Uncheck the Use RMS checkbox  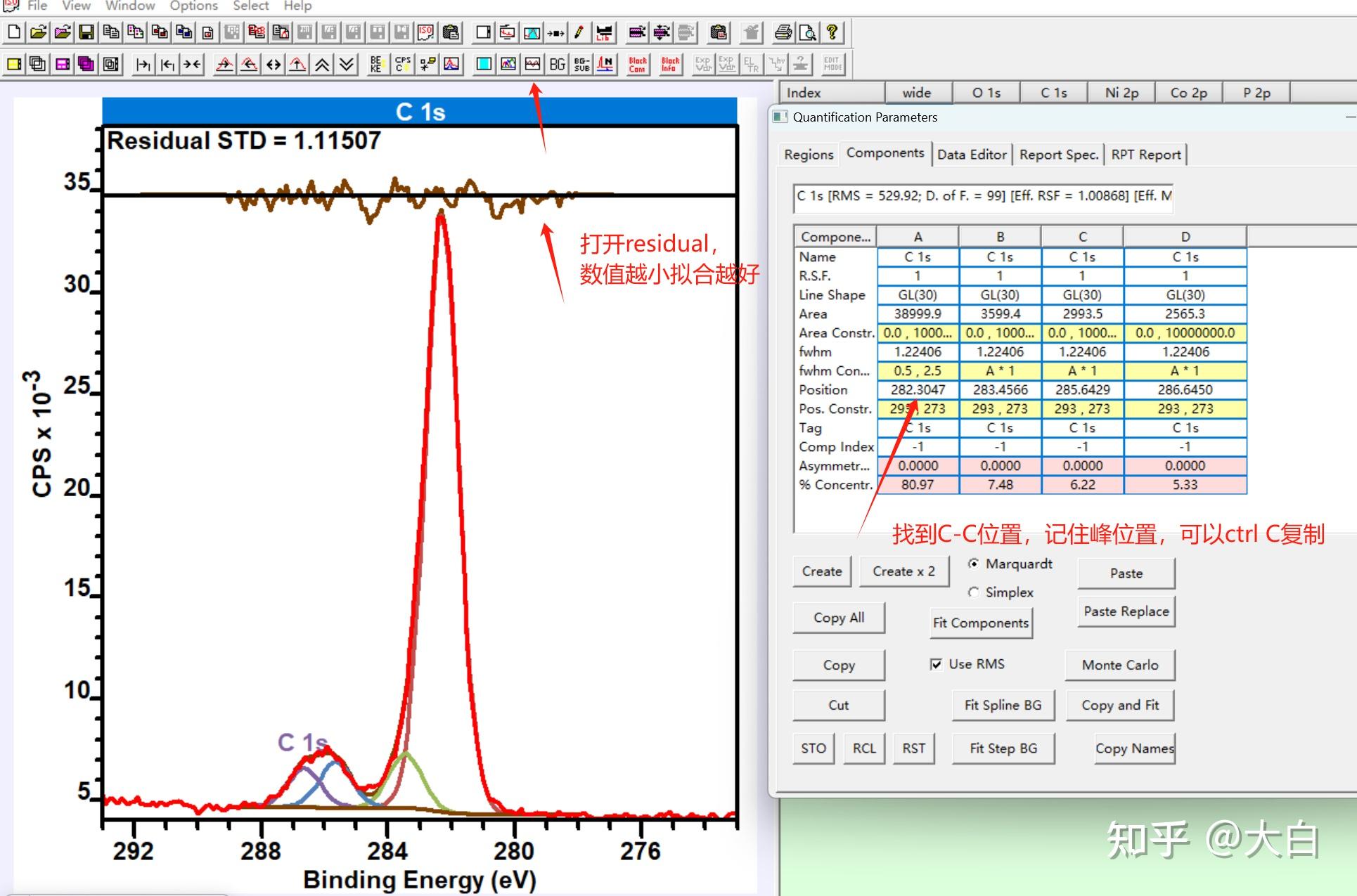pos(937,664)
